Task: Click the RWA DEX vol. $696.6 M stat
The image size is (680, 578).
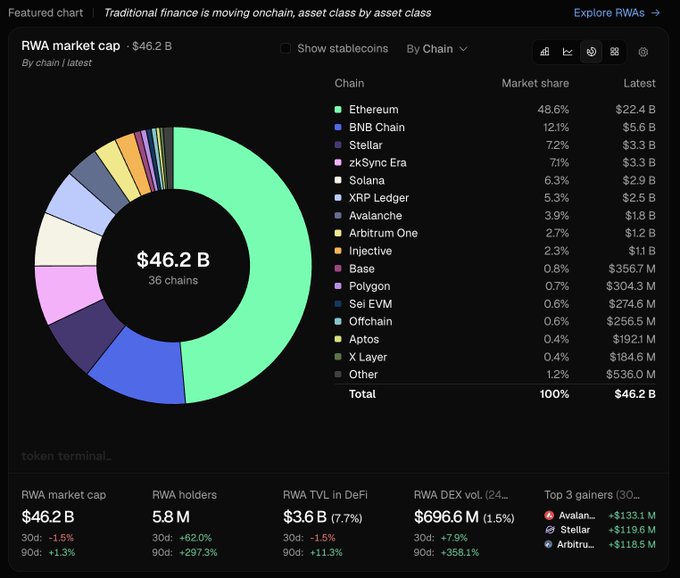Action: point(464,517)
